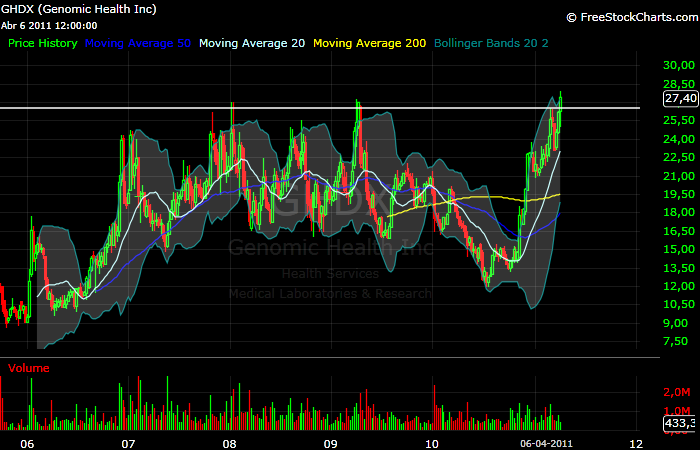The width and height of the screenshot is (700, 450).
Task: Click the 19,50 price axis label
Action: tap(679, 194)
